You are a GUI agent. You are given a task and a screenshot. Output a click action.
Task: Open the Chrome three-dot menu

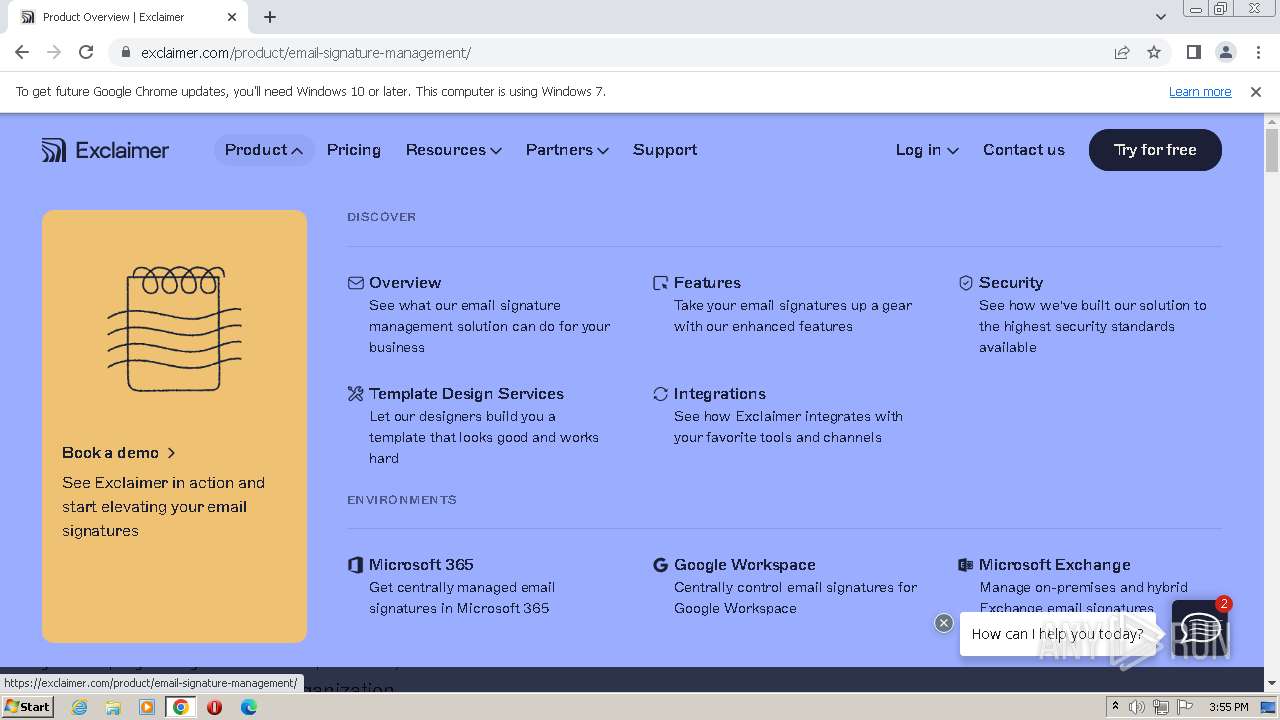tap(1258, 52)
